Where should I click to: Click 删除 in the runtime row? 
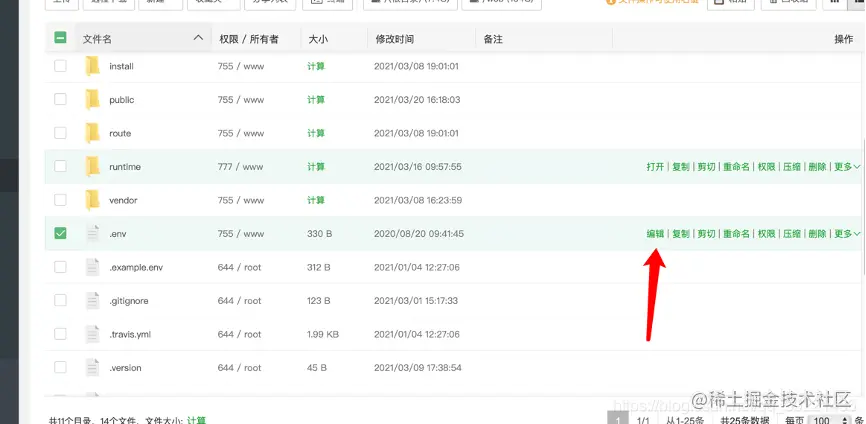pyautogui.click(x=817, y=167)
